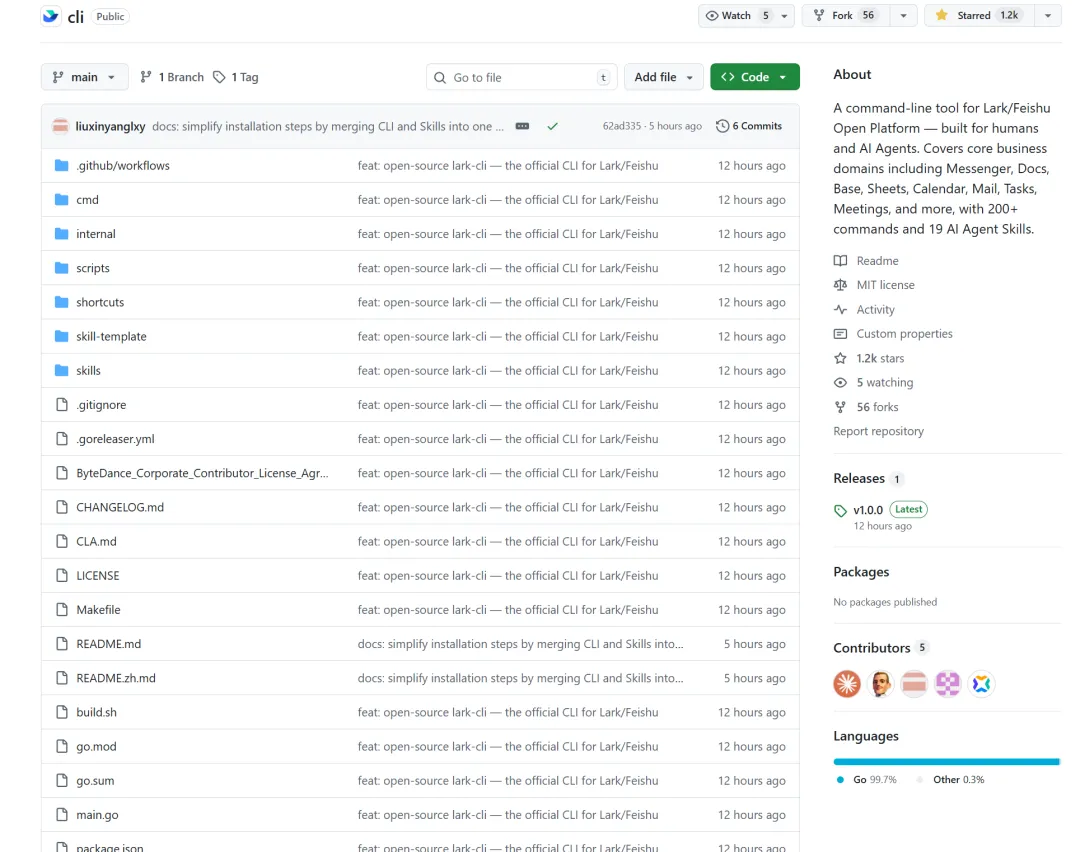Open the build.sh file
Viewport: 1080px width, 852px height.
[x=96, y=712]
